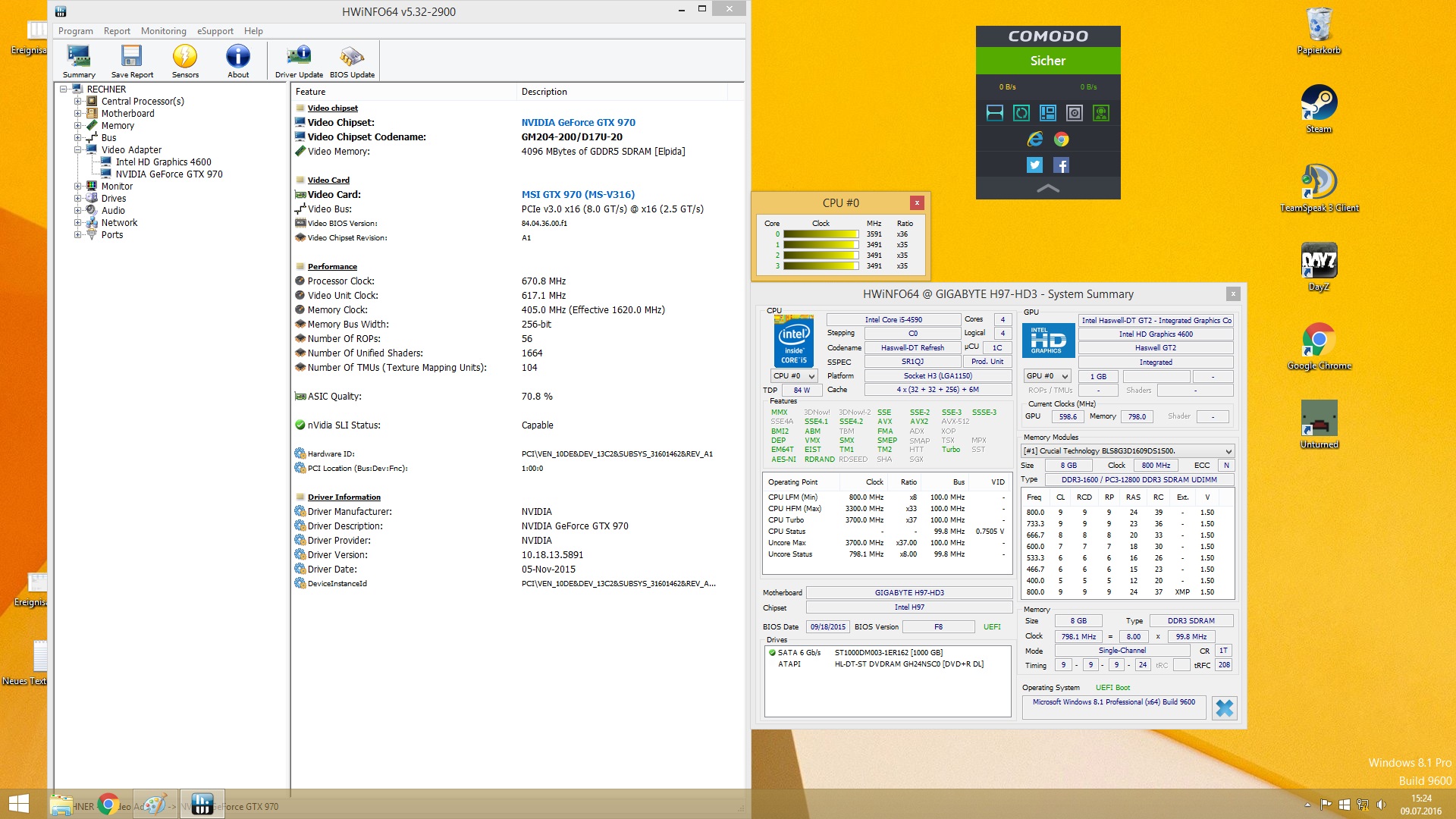Launch Internet Explorer from Comodo widget
The image size is (1456, 819).
(x=1034, y=139)
